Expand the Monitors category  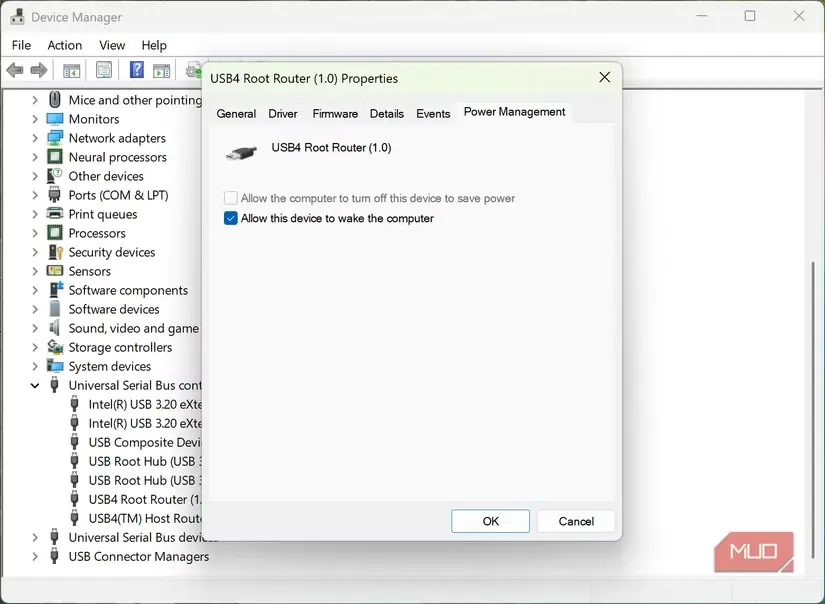[35, 119]
